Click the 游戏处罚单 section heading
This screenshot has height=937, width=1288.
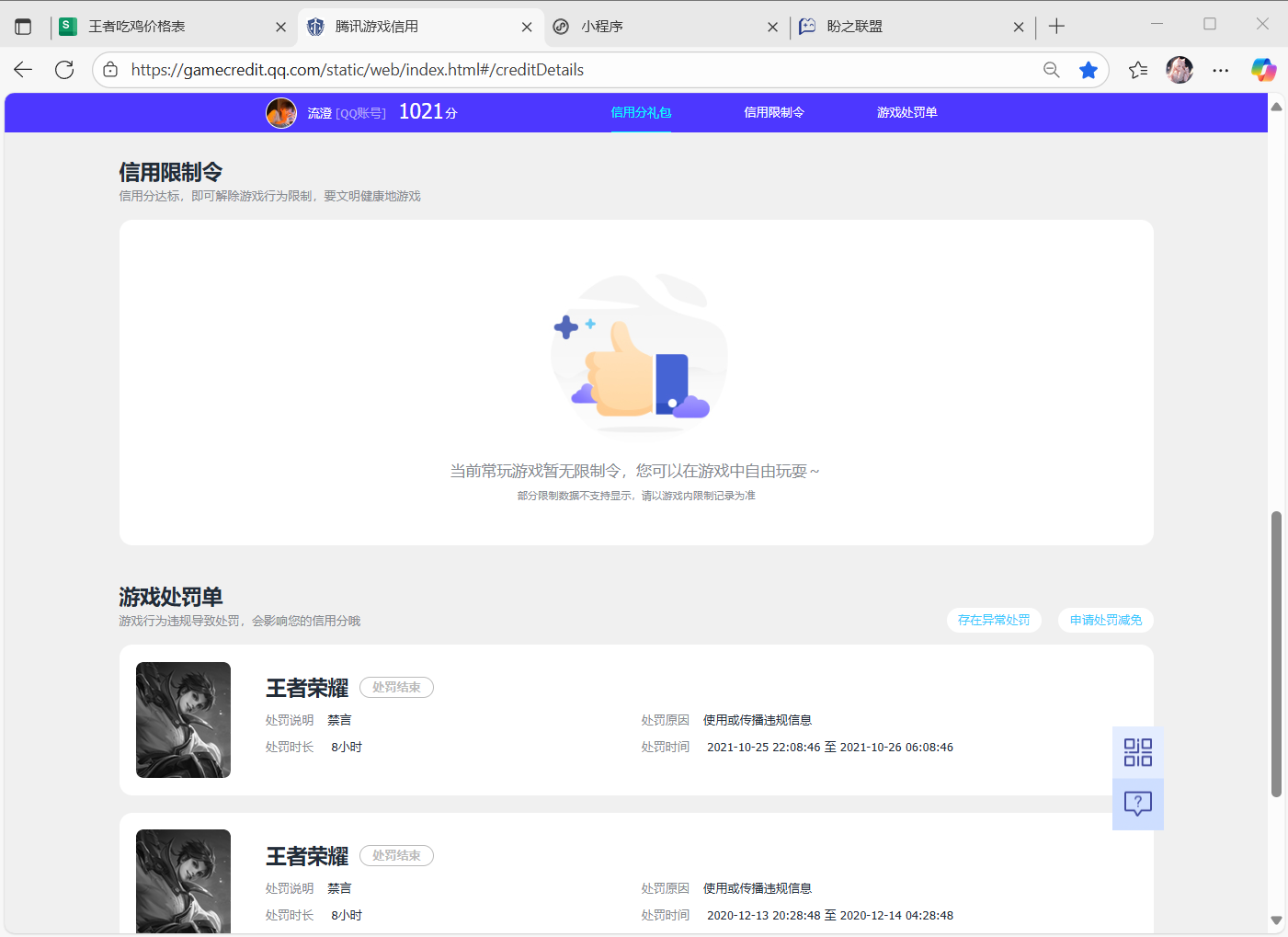click(x=171, y=597)
